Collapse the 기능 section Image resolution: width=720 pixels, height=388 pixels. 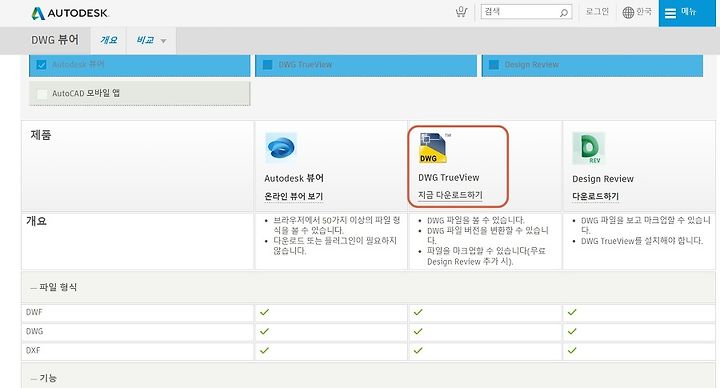click(44, 378)
